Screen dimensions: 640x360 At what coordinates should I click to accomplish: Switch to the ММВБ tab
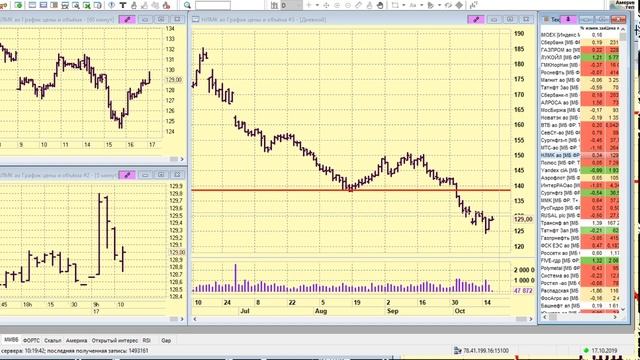pyautogui.click(x=11, y=340)
